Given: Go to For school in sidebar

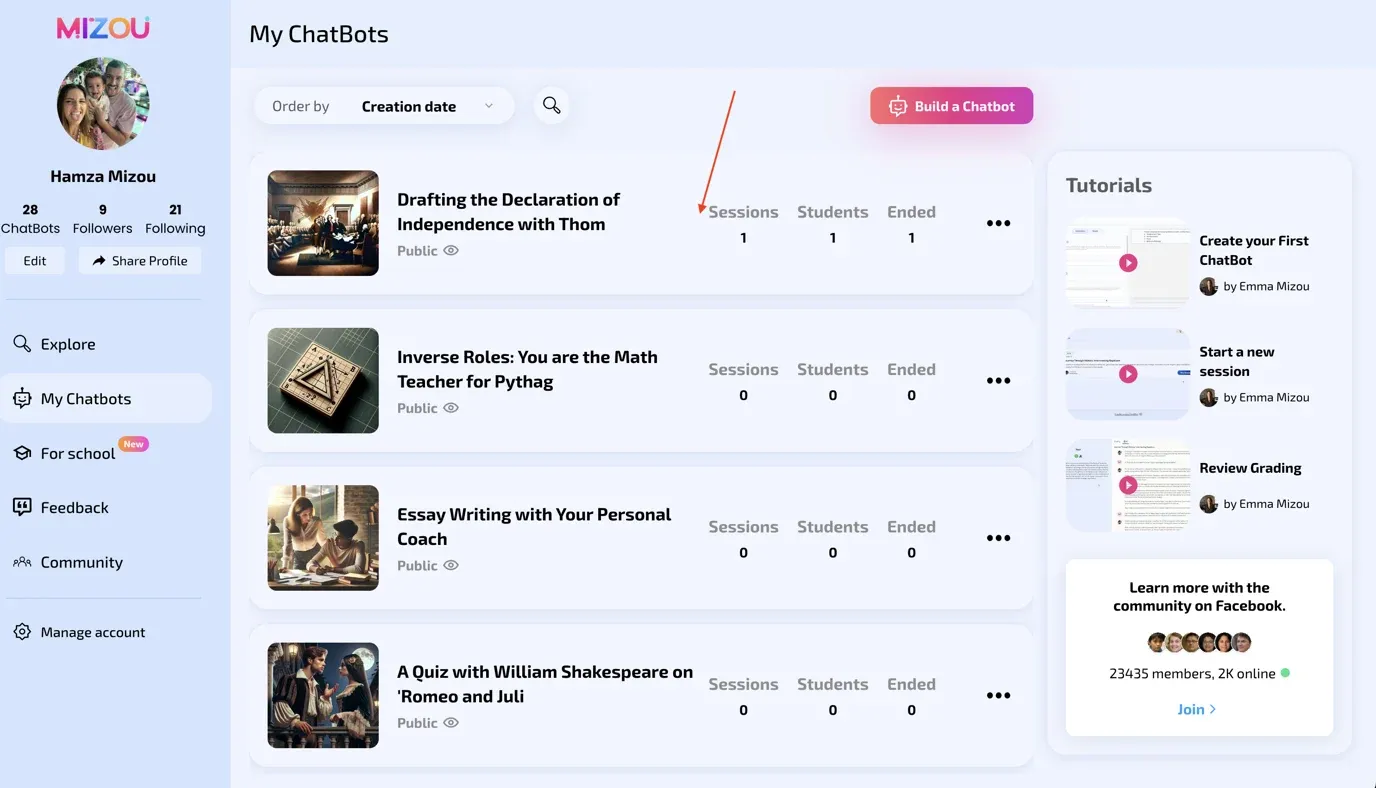Looking at the screenshot, I should [78, 453].
